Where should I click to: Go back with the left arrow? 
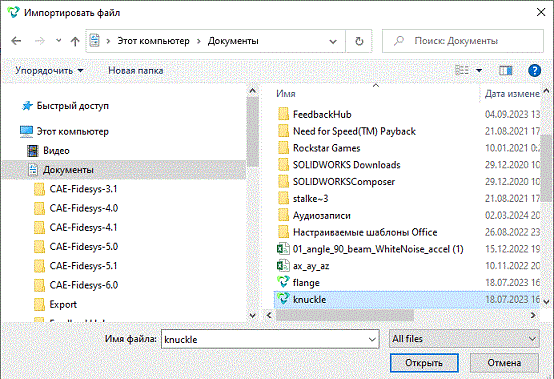point(16,41)
